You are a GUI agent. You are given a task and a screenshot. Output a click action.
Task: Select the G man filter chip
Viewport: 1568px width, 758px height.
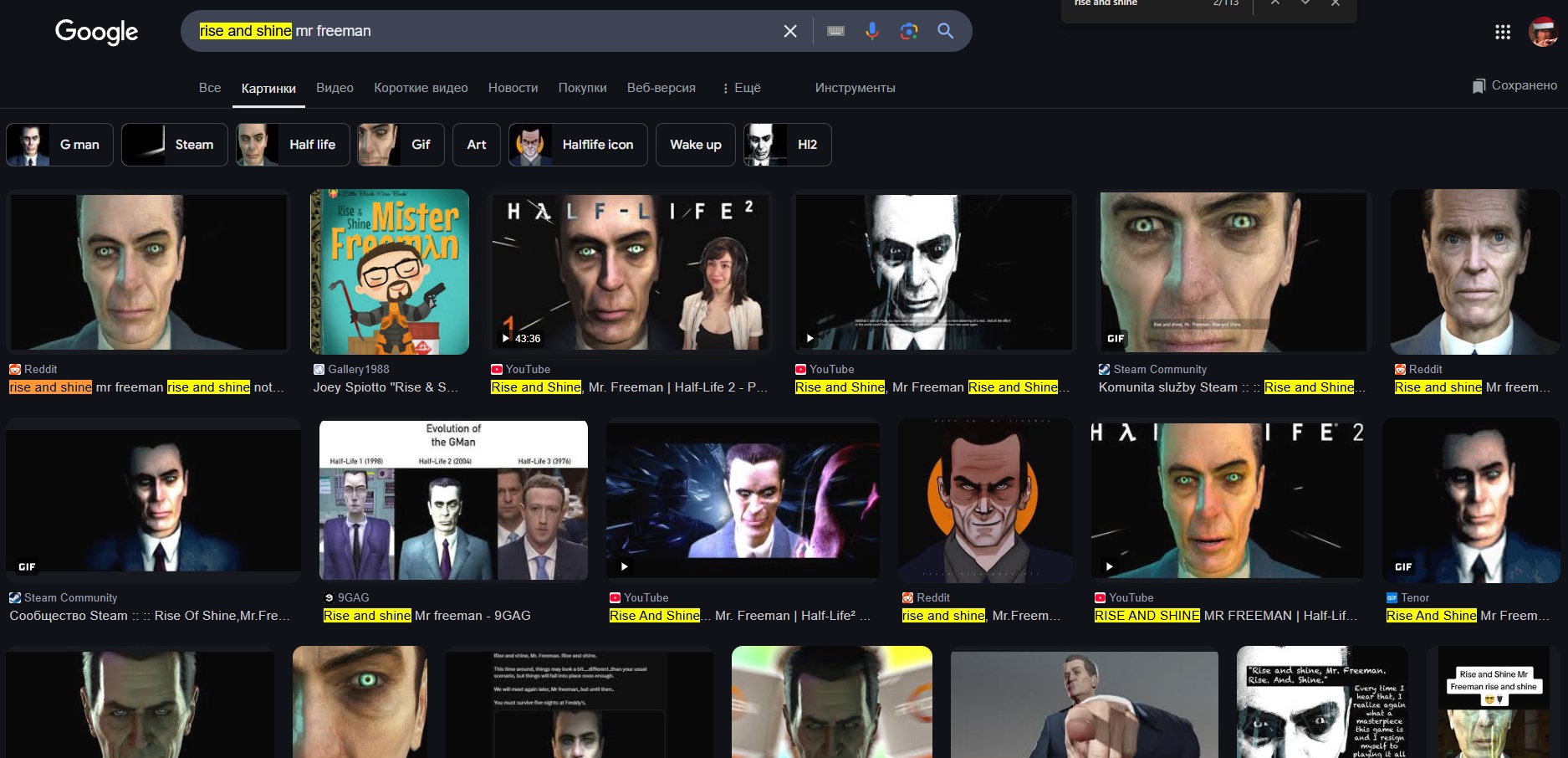[x=59, y=145]
